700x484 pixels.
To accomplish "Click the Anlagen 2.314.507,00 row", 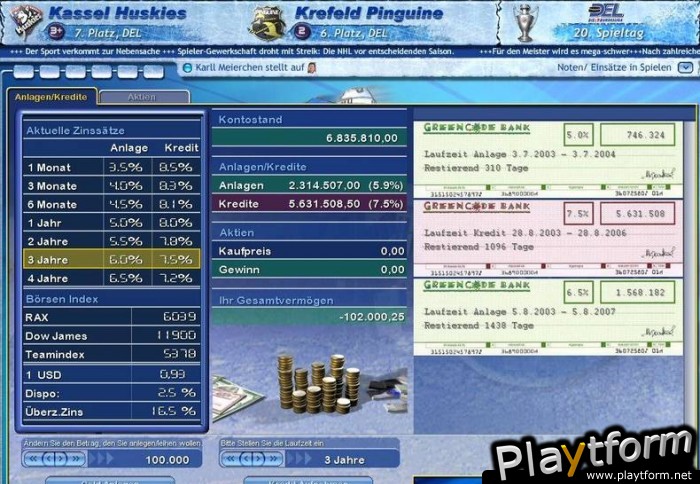I will (309, 185).
